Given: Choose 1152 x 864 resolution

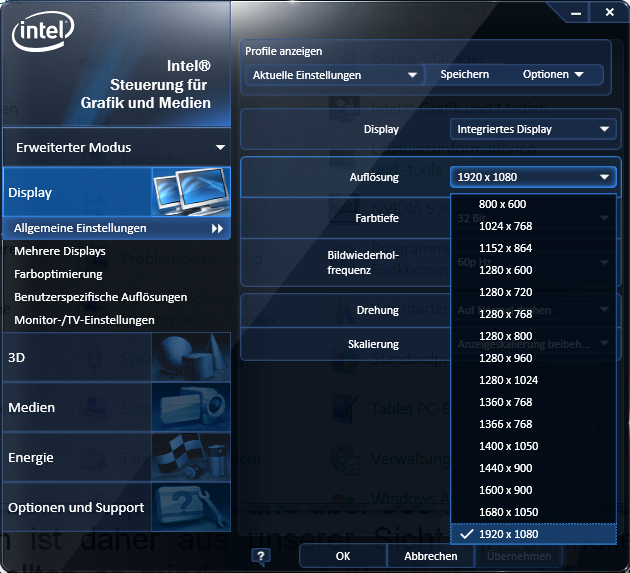Looking at the screenshot, I should click(x=533, y=248).
